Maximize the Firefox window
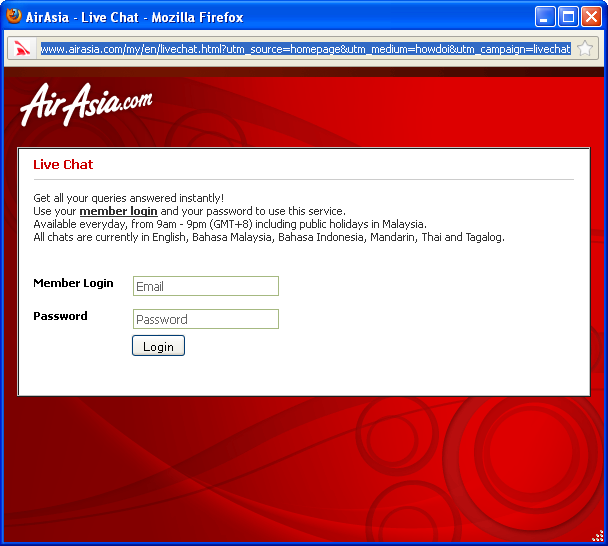608x546 pixels. (x=568, y=17)
